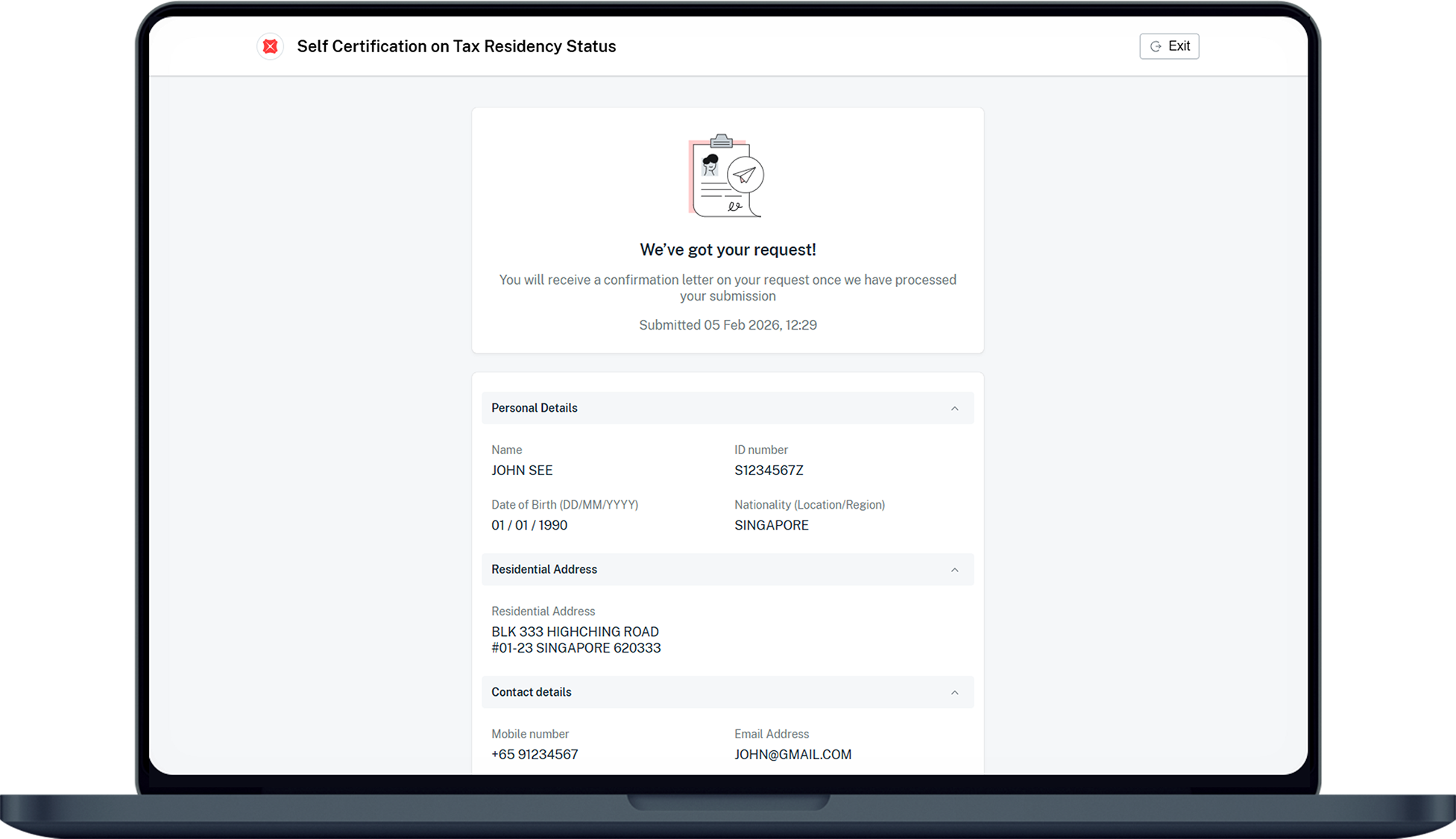Click the email JOHN@GMAIL.COM
The height and width of the screenshot is (839, 1456).
pos(792,754)
